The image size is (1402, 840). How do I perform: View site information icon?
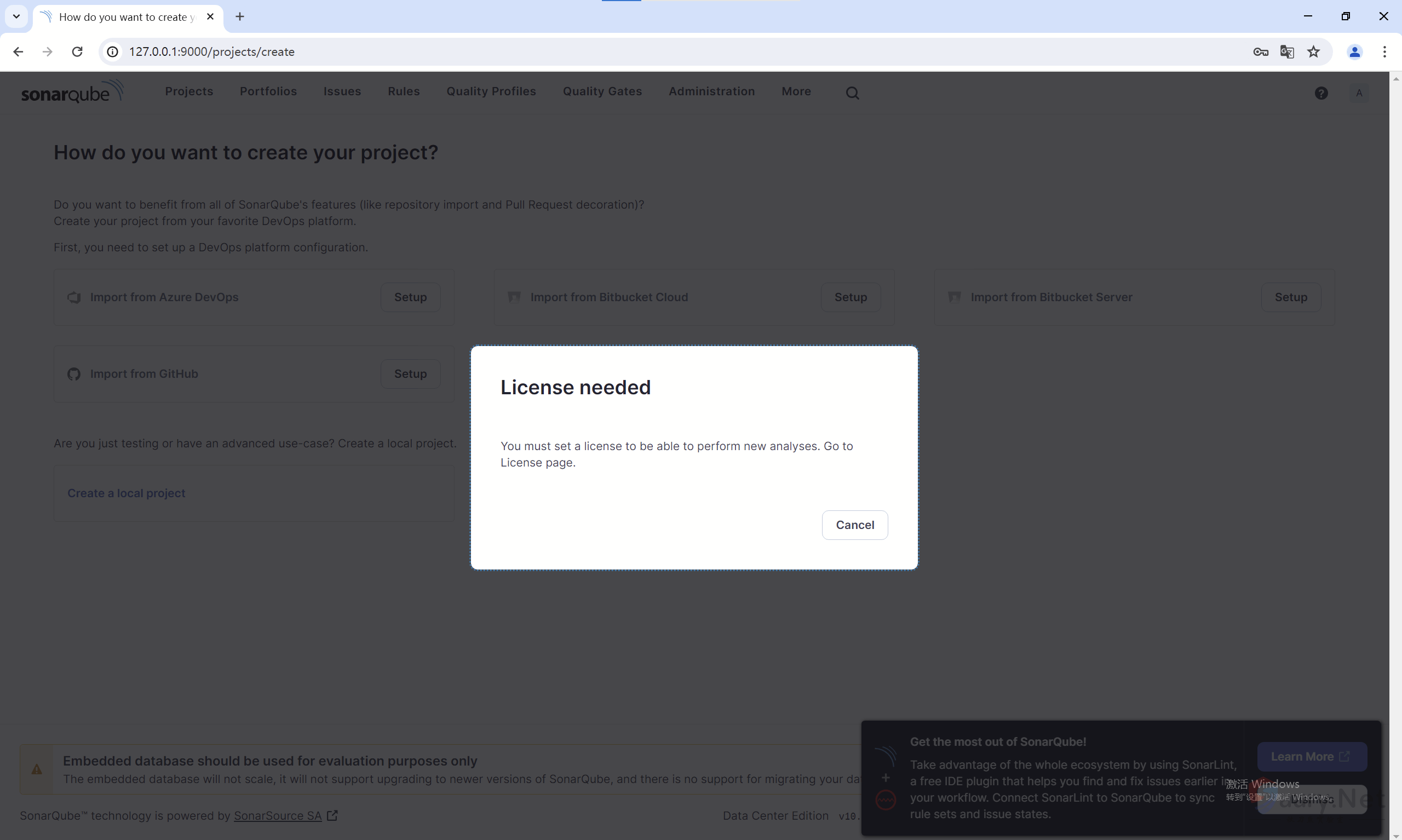tap(113, 52)
